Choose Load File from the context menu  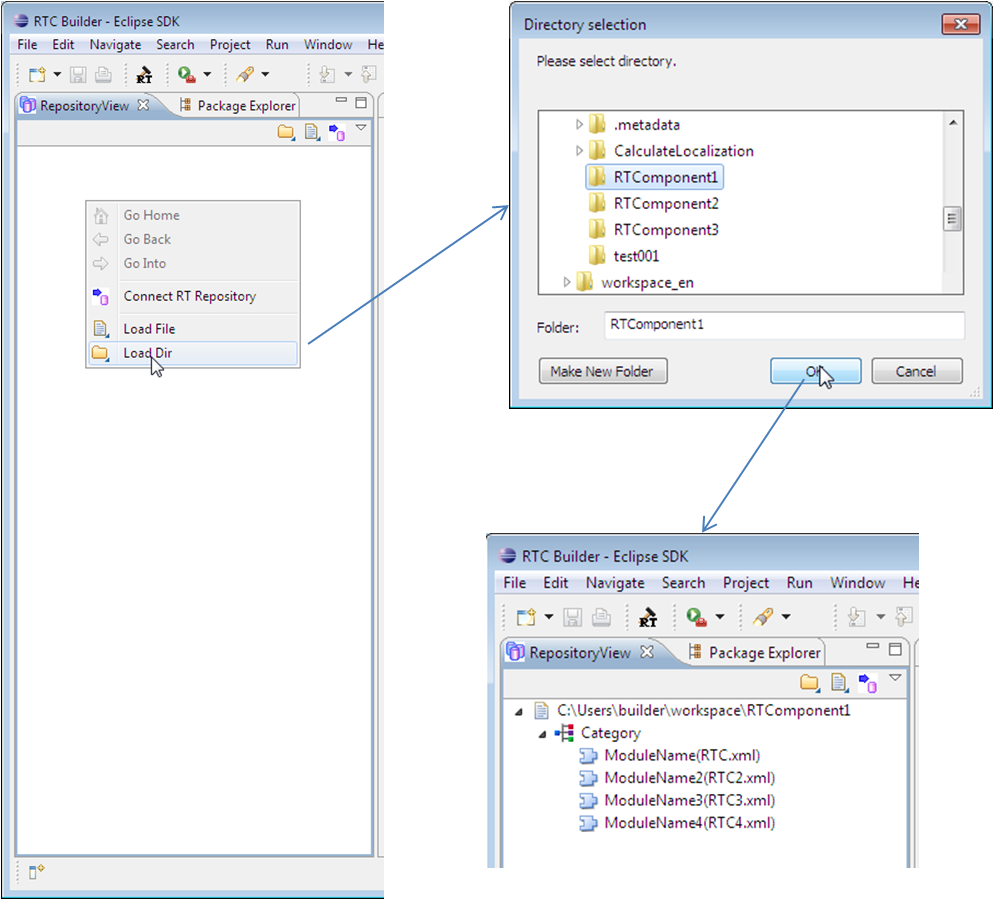(x=149, y=328)
